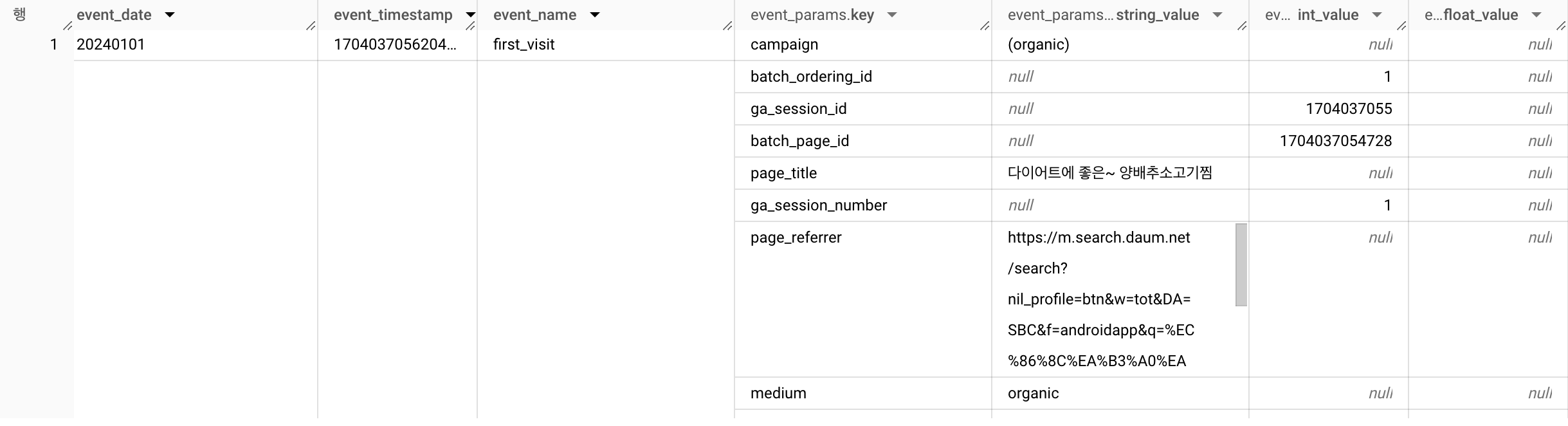Open the string_value column dropdown arrow
Viewport: 1568px width, 426px height.
click(x=1217, y=15)
